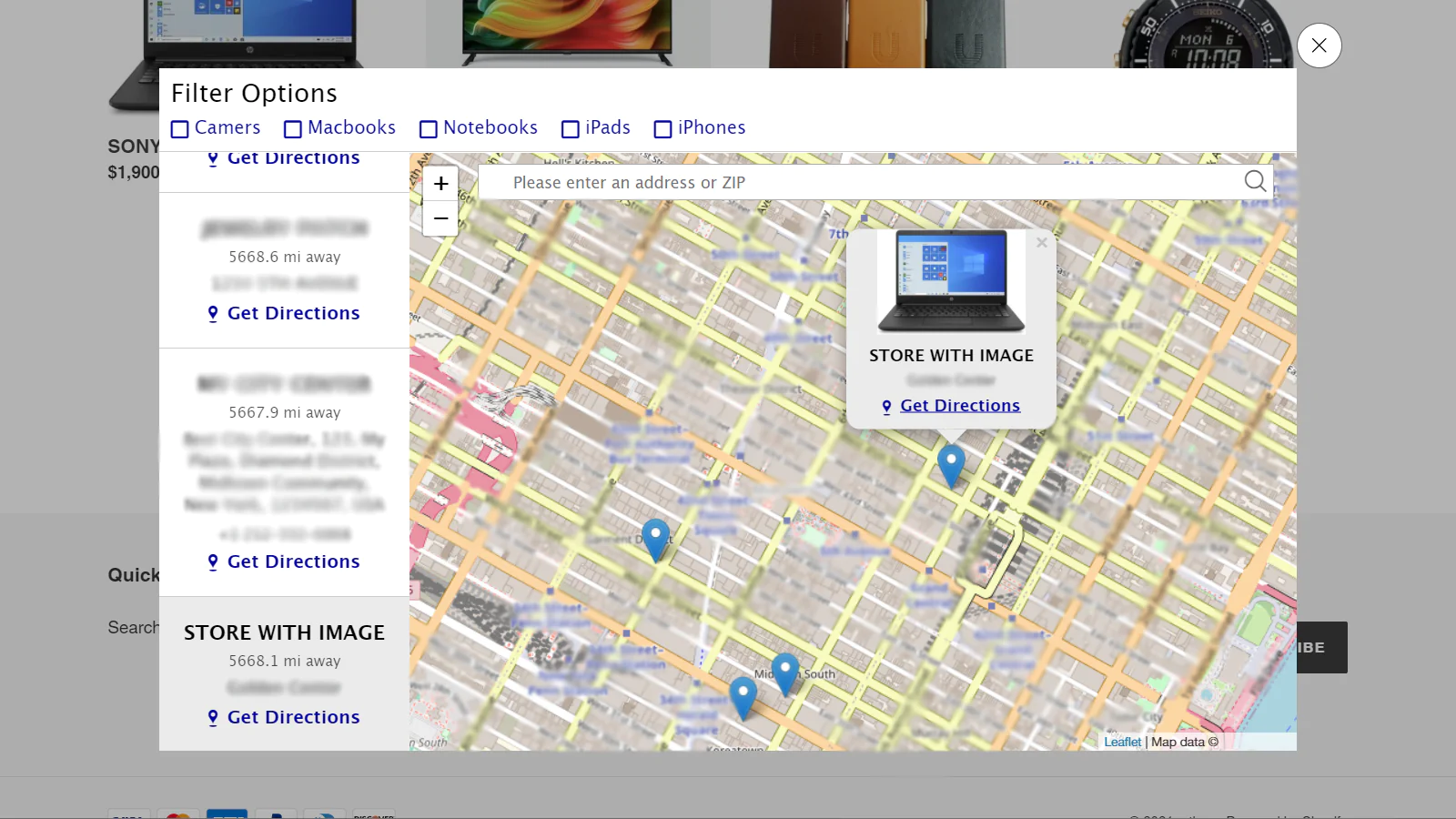Screen dimensions: 1456x819
Task: Enable the Macbooks filter checkbox
Action: click(x=293, y=129)
